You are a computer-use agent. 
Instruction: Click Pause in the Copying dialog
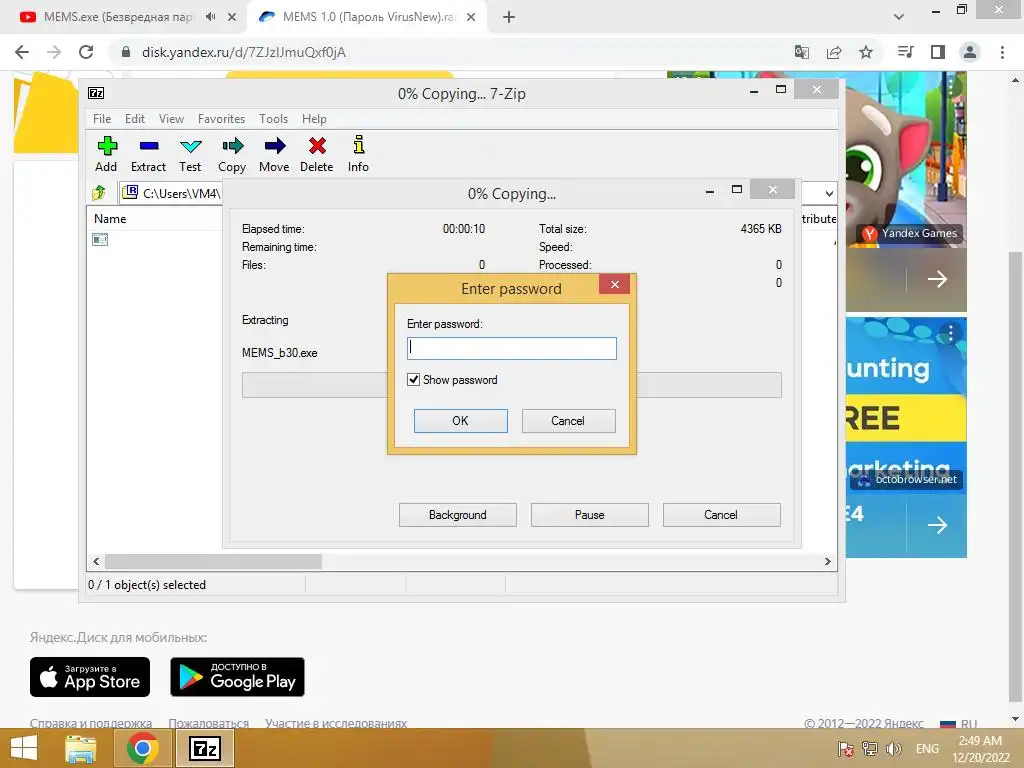tap(590, 515)
